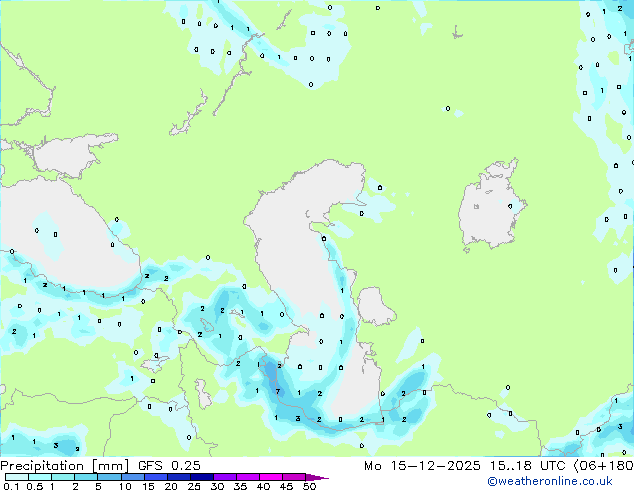Click legend label '40'

[263, 486]
